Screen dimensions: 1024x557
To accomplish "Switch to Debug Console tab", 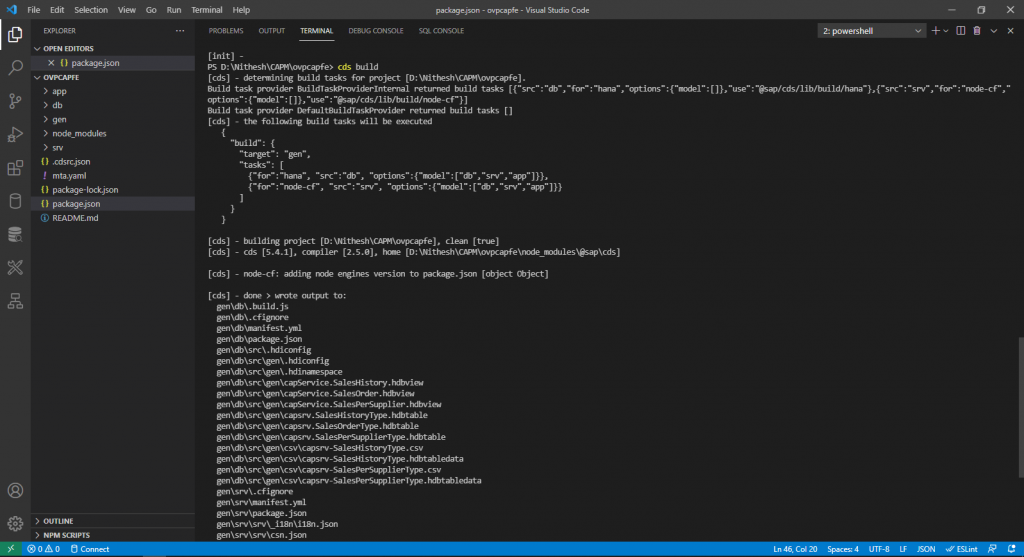I will click(376, 31).
